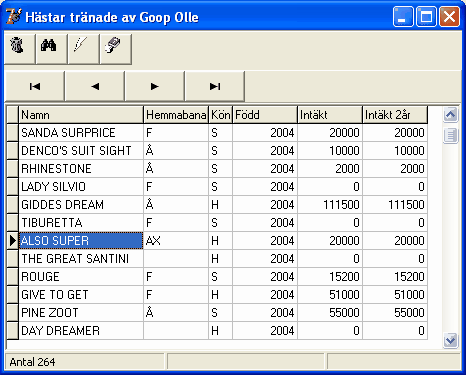Go to first record button
Viewport: 466px width, 375px height.
point(35,86)
